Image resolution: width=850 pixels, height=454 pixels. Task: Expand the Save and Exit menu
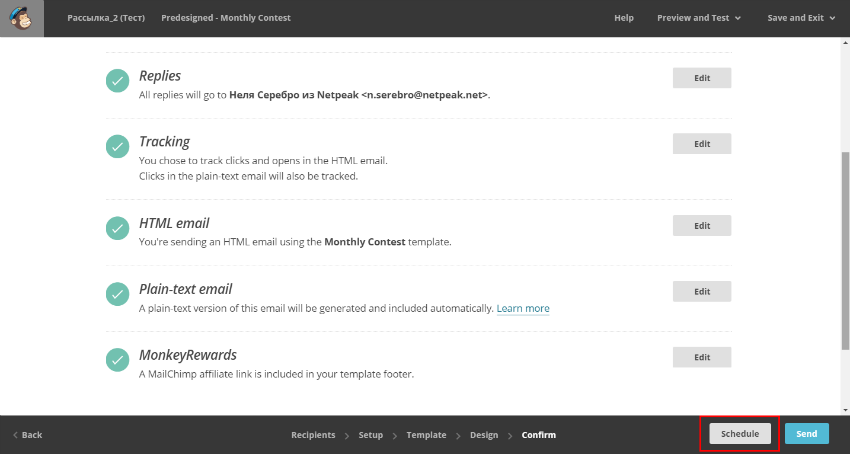(801, 18)
